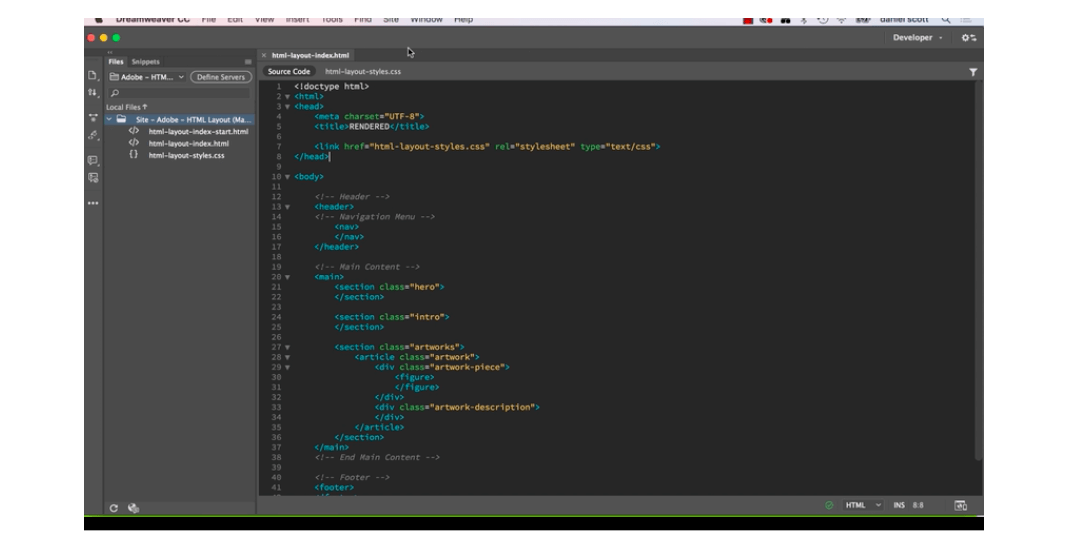Click the green linting checkmark status icon
The width and height of the screenshot is (1070, 549).
[829, 505]
